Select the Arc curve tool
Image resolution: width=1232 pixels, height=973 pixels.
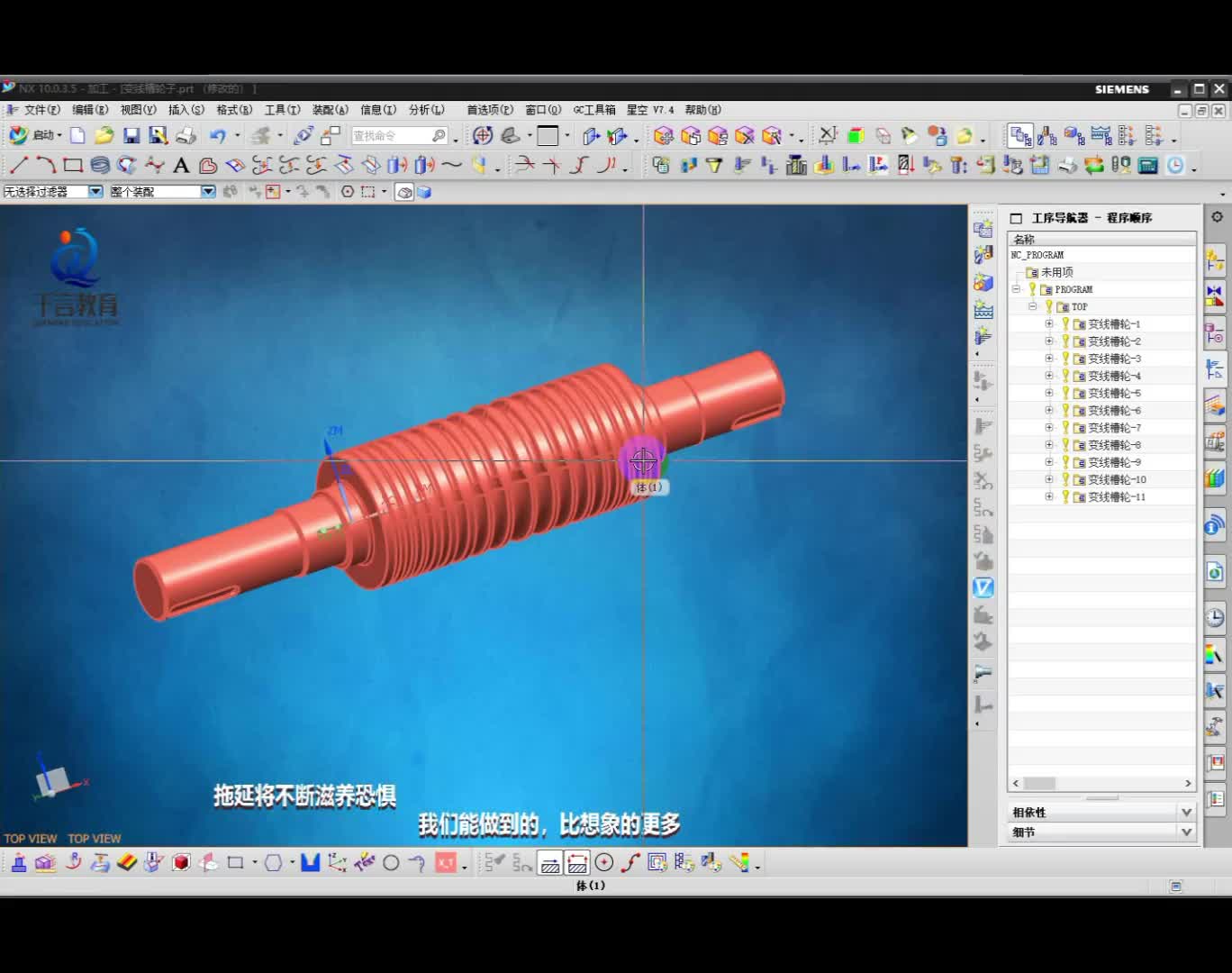[x=46, y=165]
